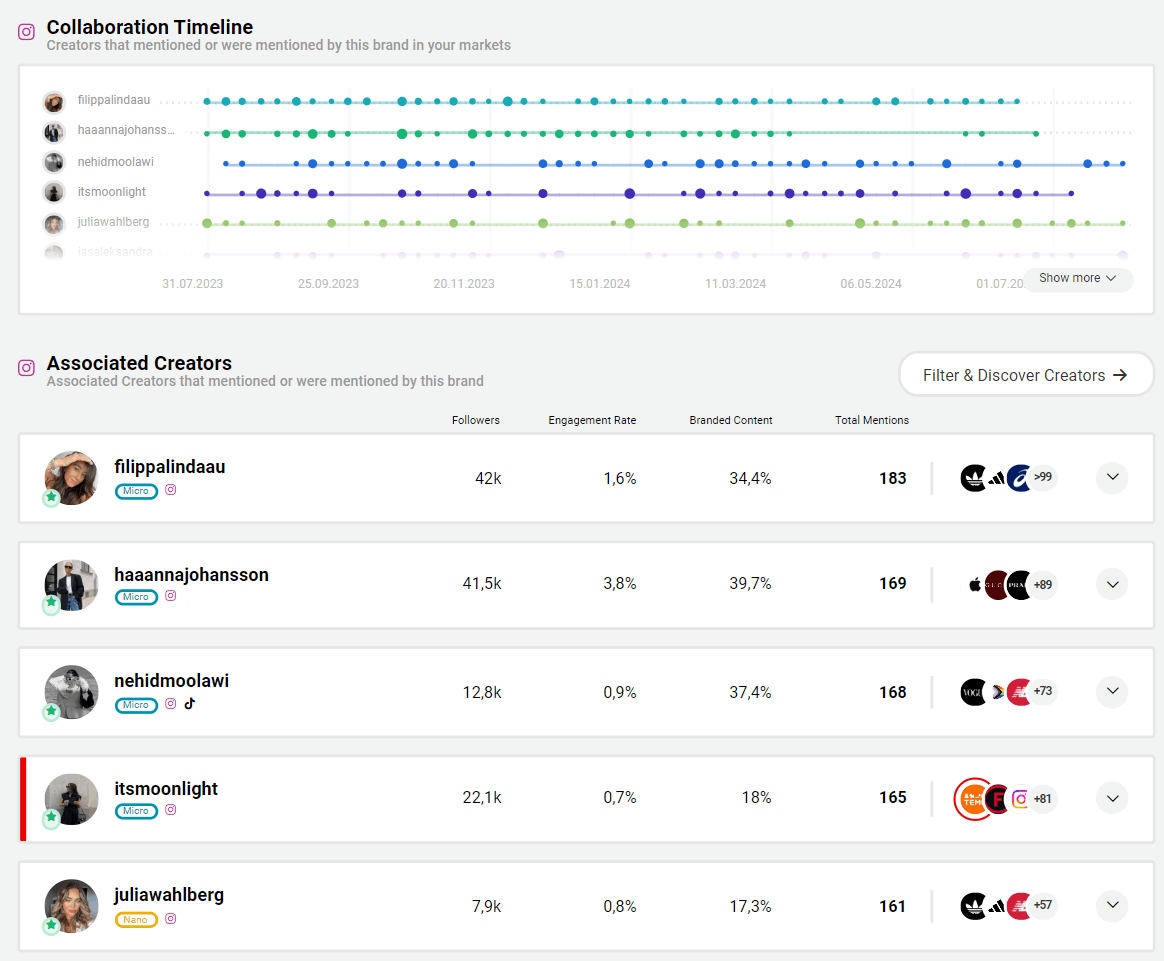
Task: Open the Show more dropdown in timeline
Action: (x=1077, y=279)
